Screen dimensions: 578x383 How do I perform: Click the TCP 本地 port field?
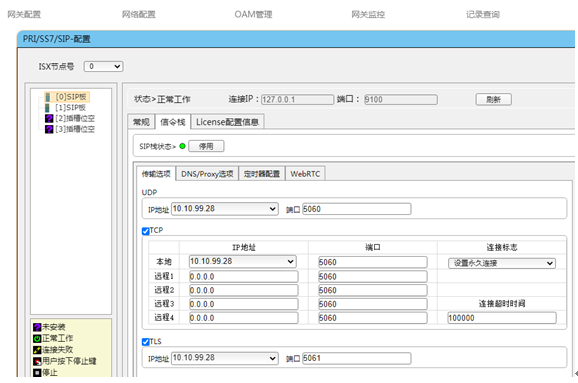(x=373, y=262)
